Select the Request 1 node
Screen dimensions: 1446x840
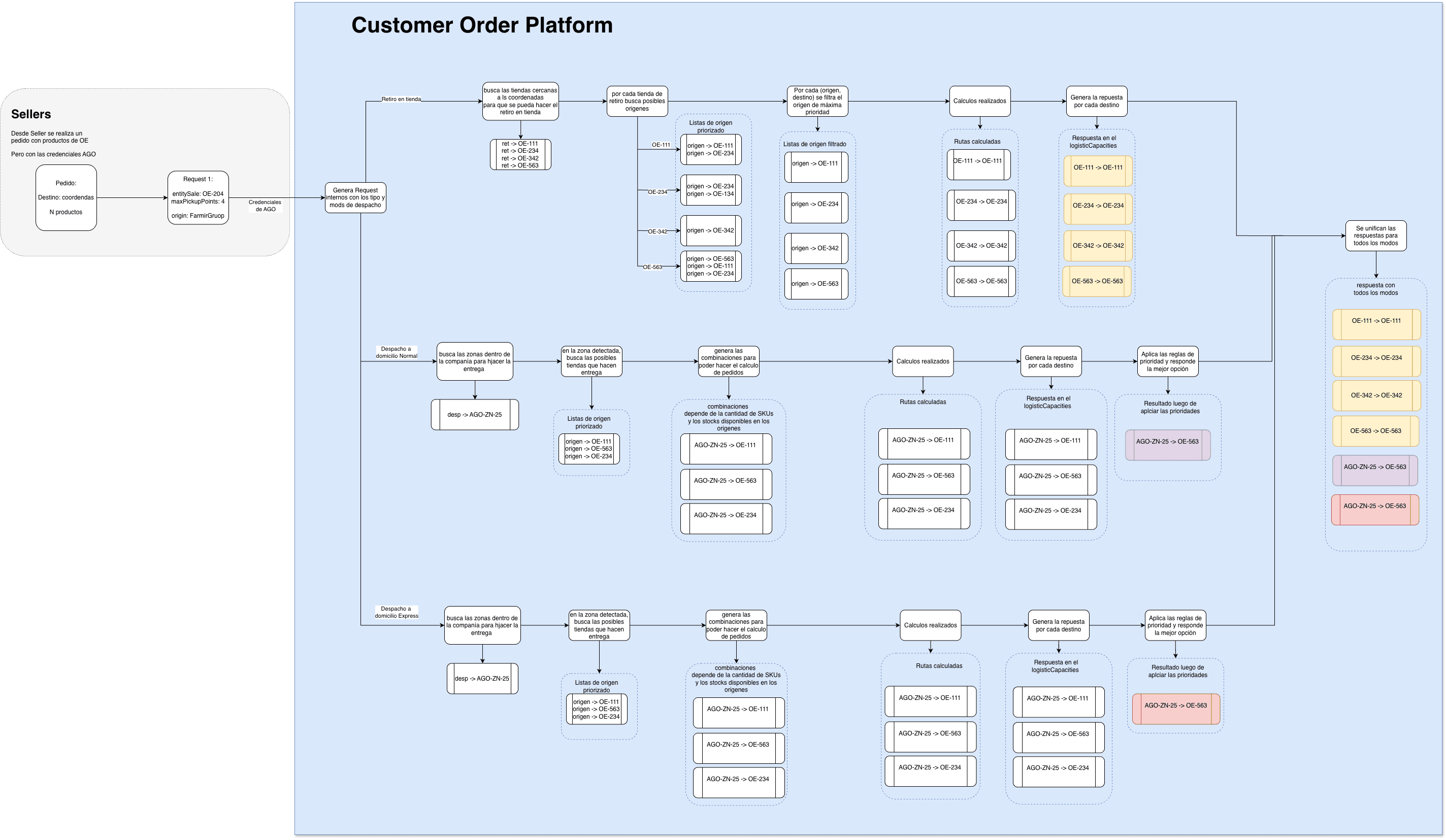pyautogui.click(x=198, y=197)
